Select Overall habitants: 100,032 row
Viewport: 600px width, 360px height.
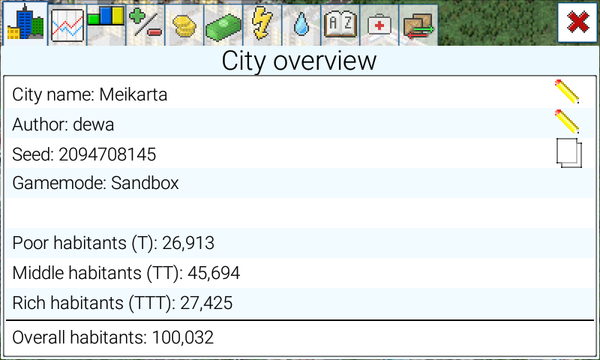point(300,337)
